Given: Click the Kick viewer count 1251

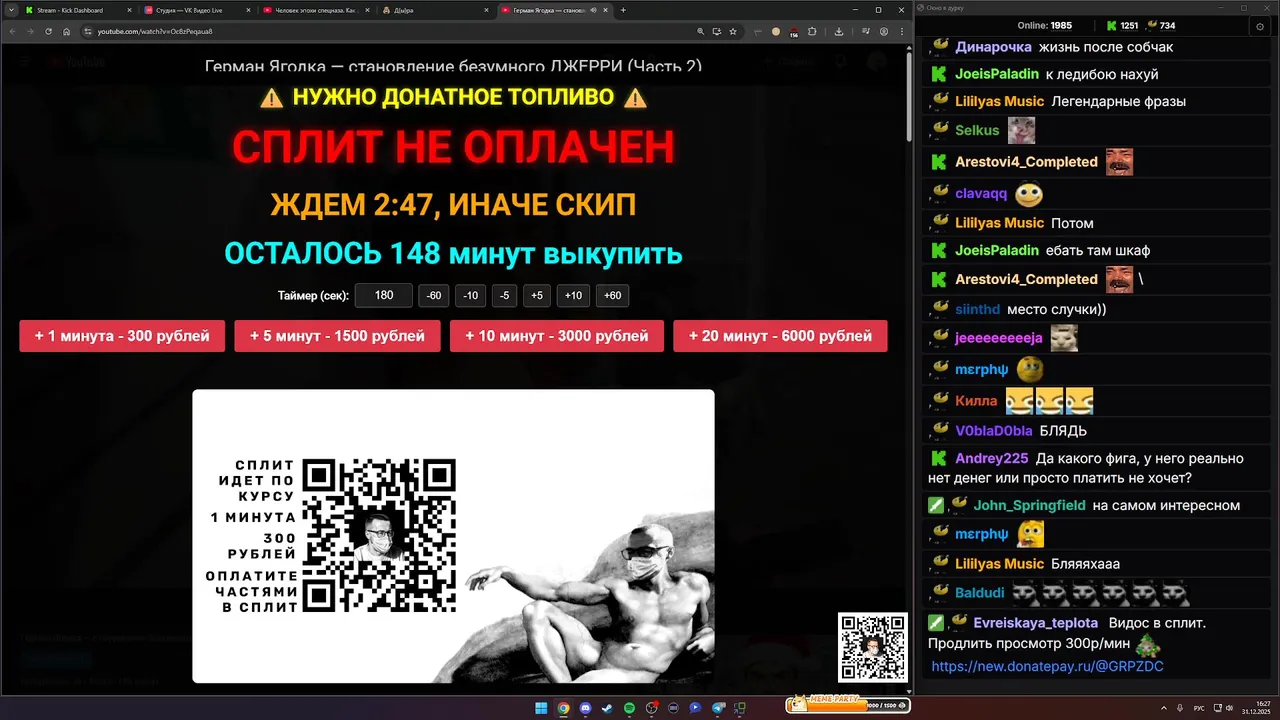Looking at the screenshot, I should click(1122, 25).
